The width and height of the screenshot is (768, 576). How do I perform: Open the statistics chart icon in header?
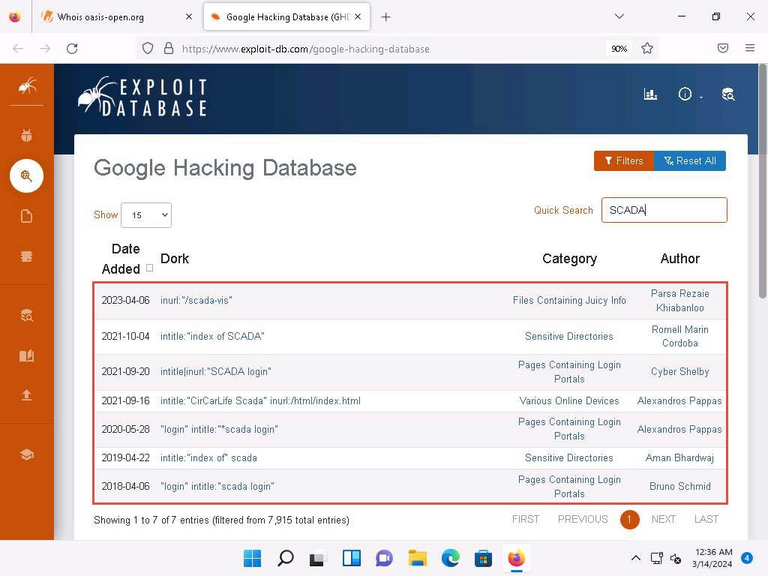coord(650,94)
